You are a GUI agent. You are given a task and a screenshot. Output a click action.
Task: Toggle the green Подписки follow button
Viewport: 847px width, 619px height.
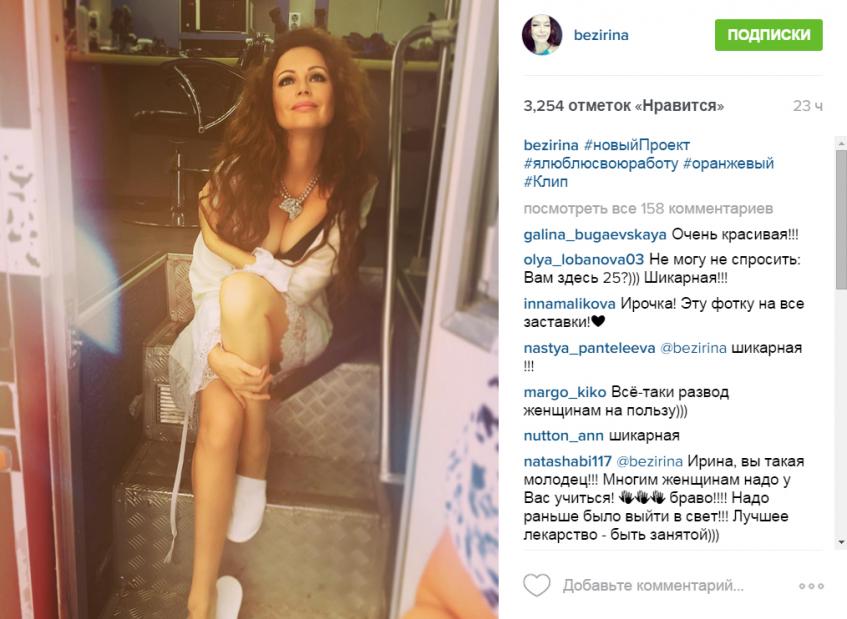click(768, 35)
